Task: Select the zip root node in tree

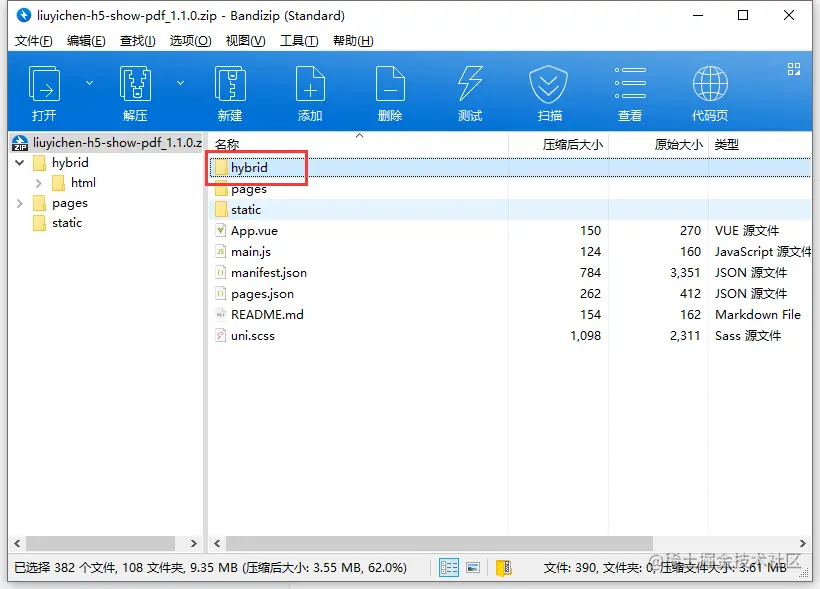Action: click(x=107, y=143)
